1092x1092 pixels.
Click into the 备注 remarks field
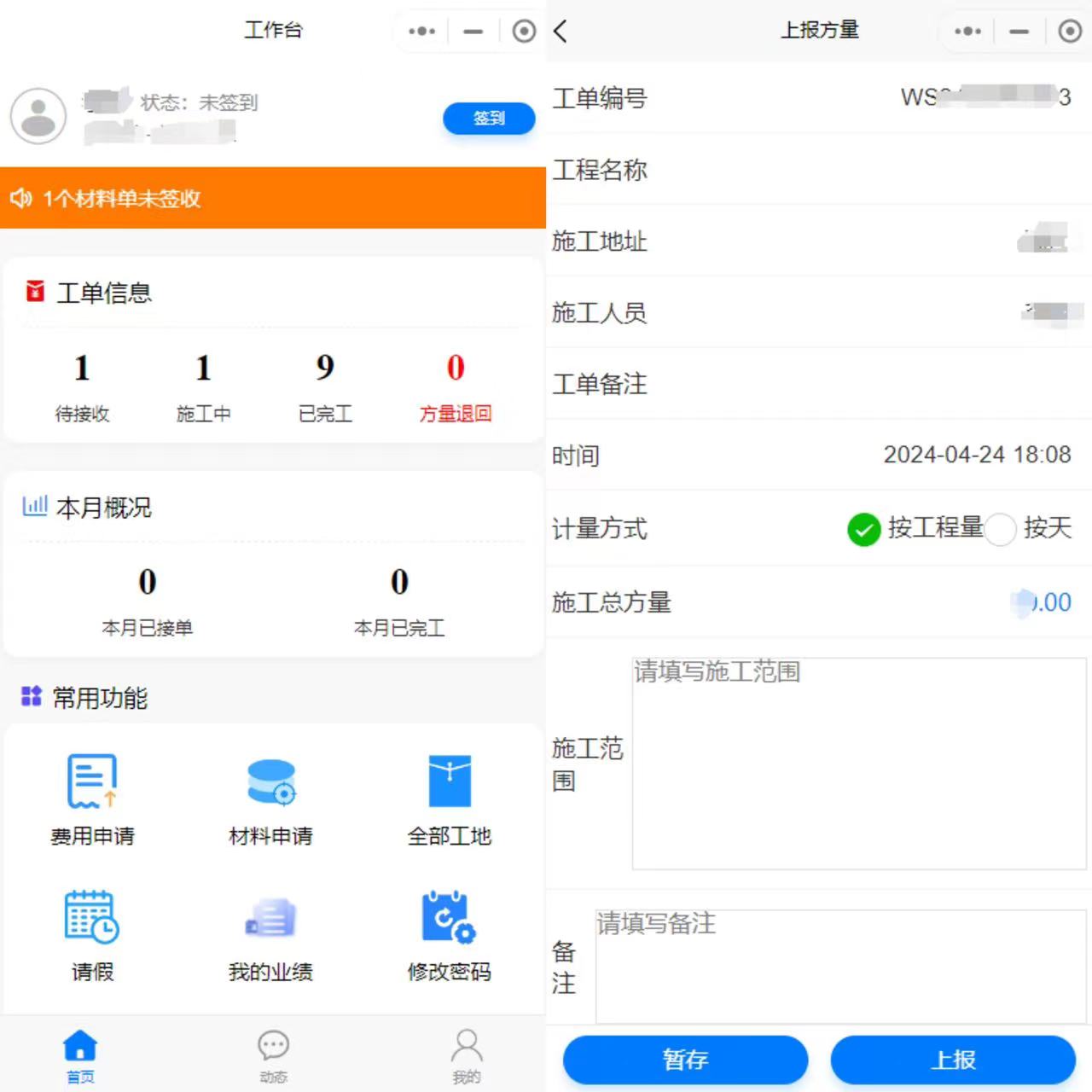point(840,966)
